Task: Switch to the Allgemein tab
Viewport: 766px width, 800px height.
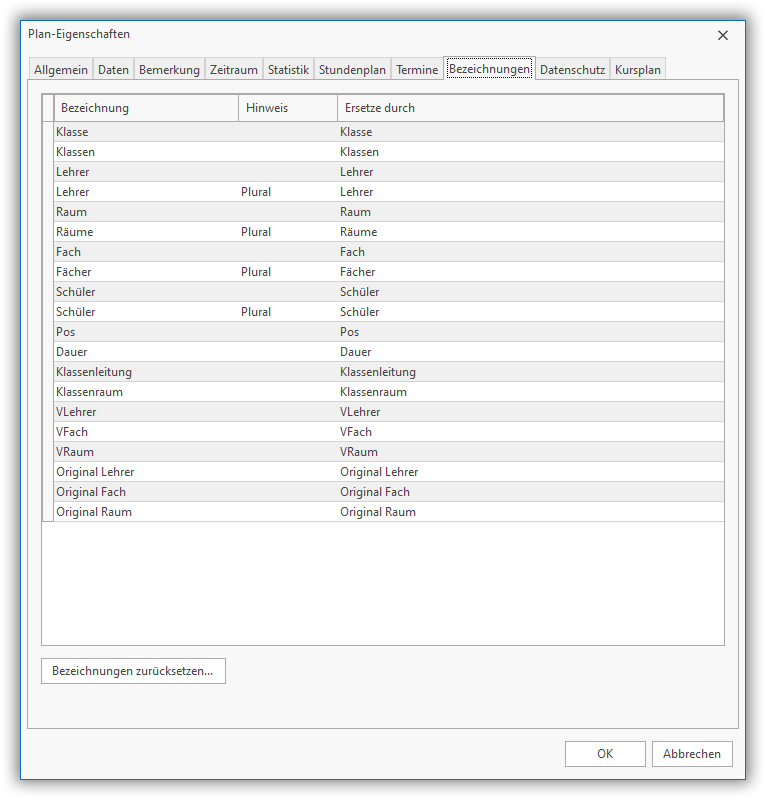Action: [61, 70]
